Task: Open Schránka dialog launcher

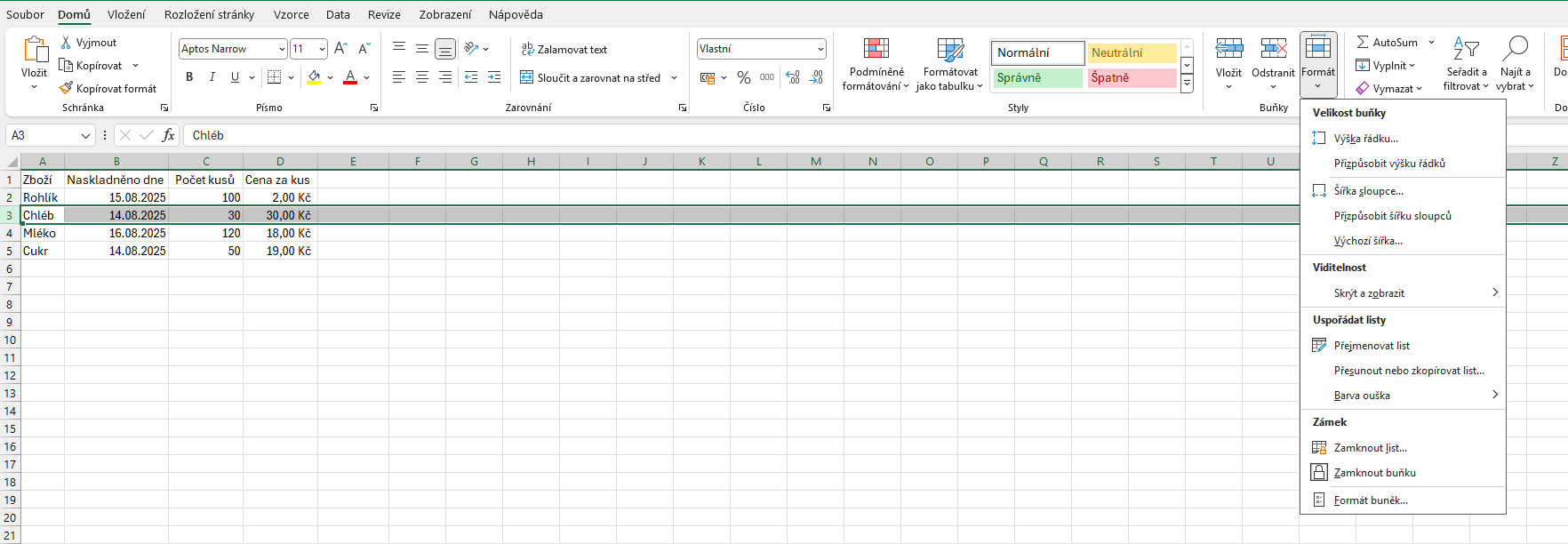Action: [164, 108]
